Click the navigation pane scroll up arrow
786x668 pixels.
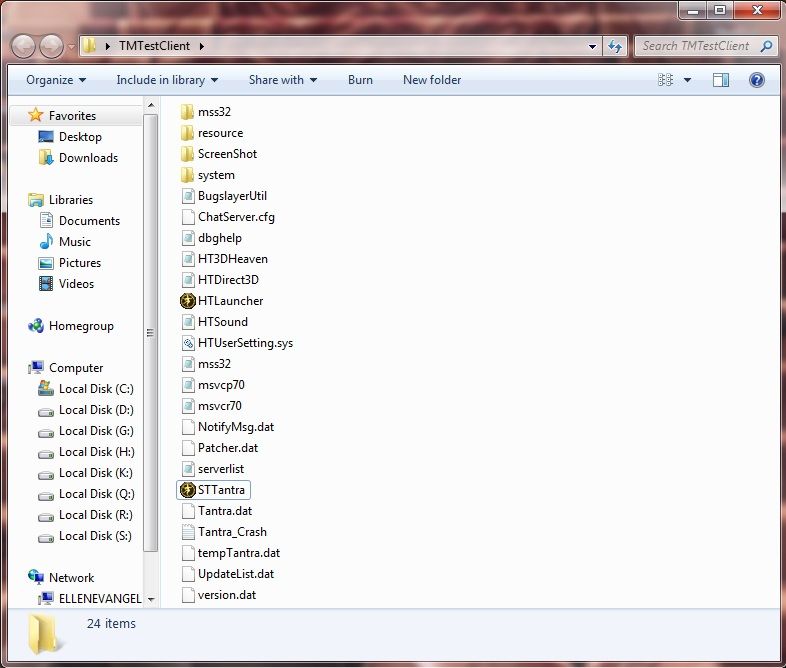151,106
